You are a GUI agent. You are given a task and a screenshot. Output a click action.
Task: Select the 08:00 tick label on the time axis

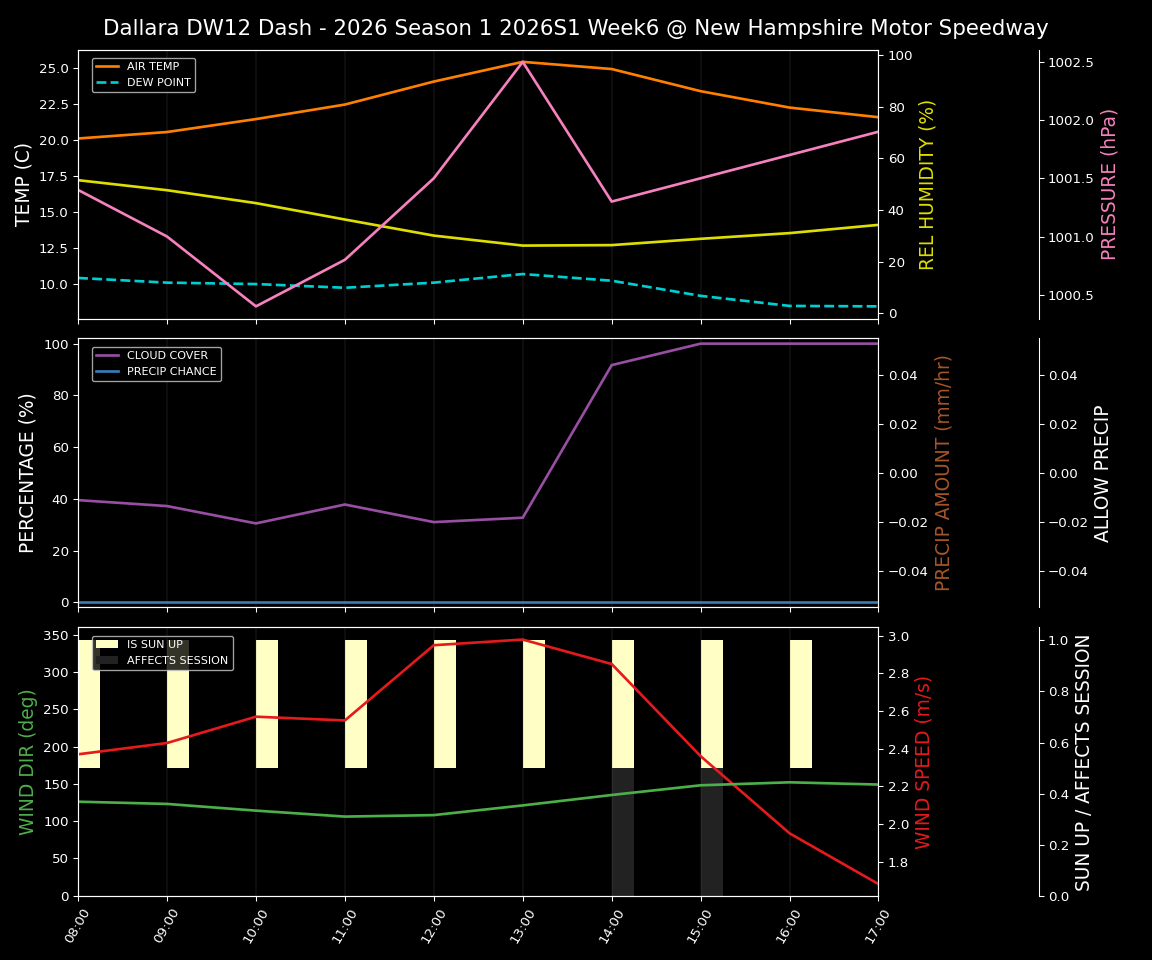pos(78,924)
